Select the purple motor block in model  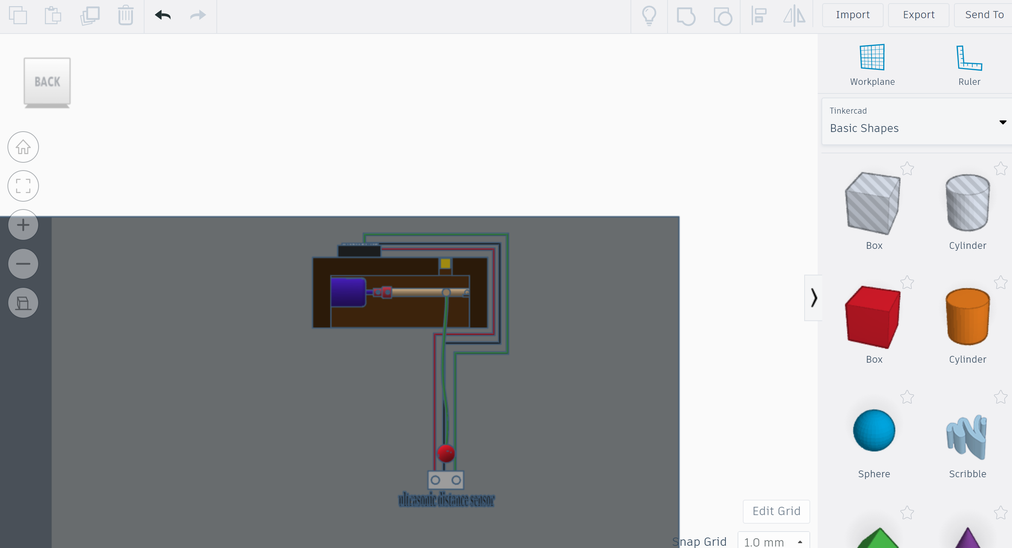point(348,292)
